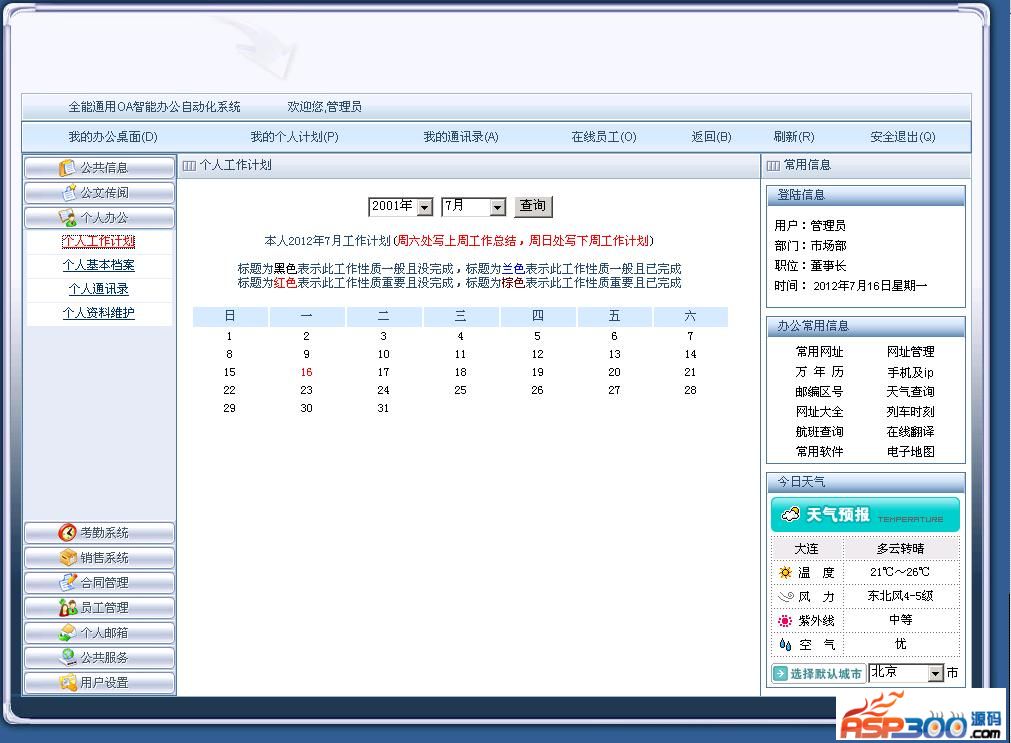Screen dimensions: 1011x743
Task: Click the 公共信息 sidebar icon
Action: 67,168
